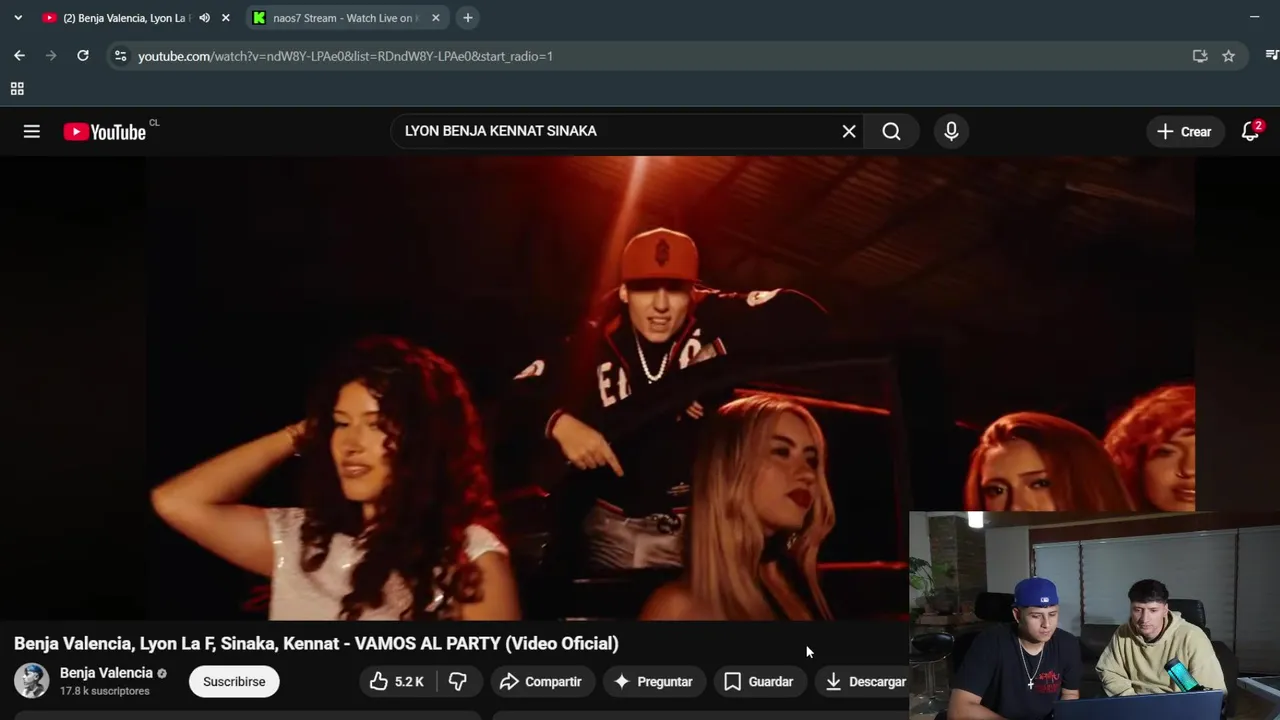Share video using Compartir
The image size is (1280, 720).
pyautogui.click(x=541, y=681)
